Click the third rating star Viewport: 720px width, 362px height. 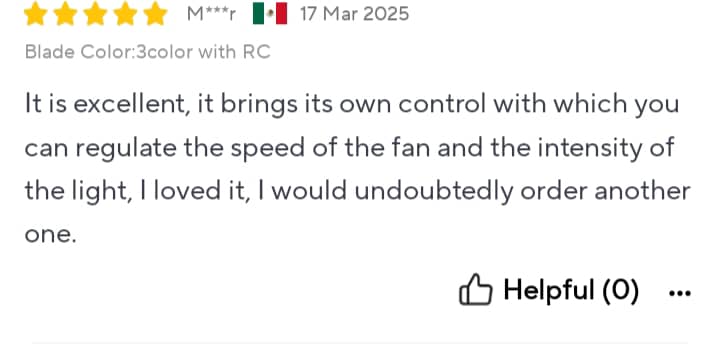[96, 13]
